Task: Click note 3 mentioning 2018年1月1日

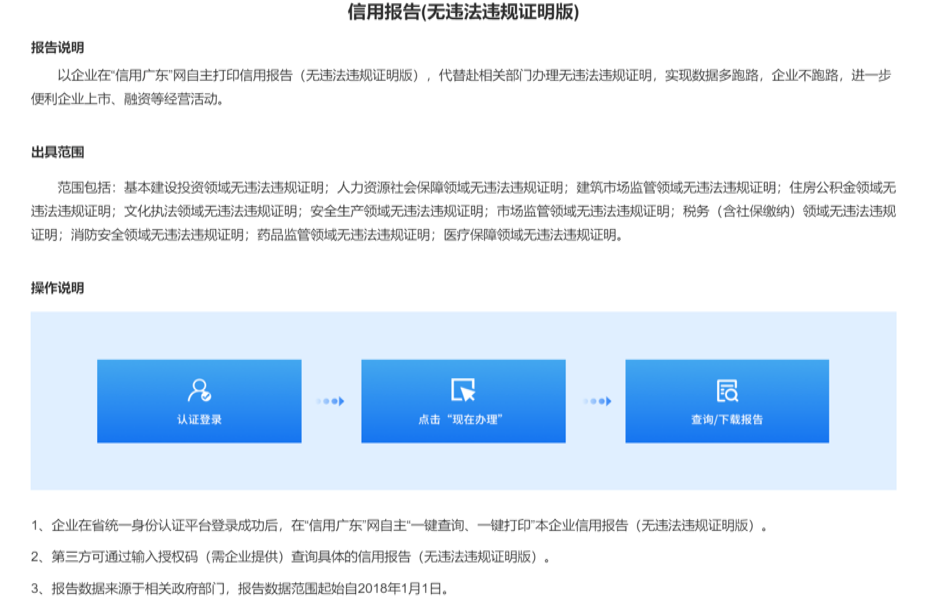Action: pos(240,588)
